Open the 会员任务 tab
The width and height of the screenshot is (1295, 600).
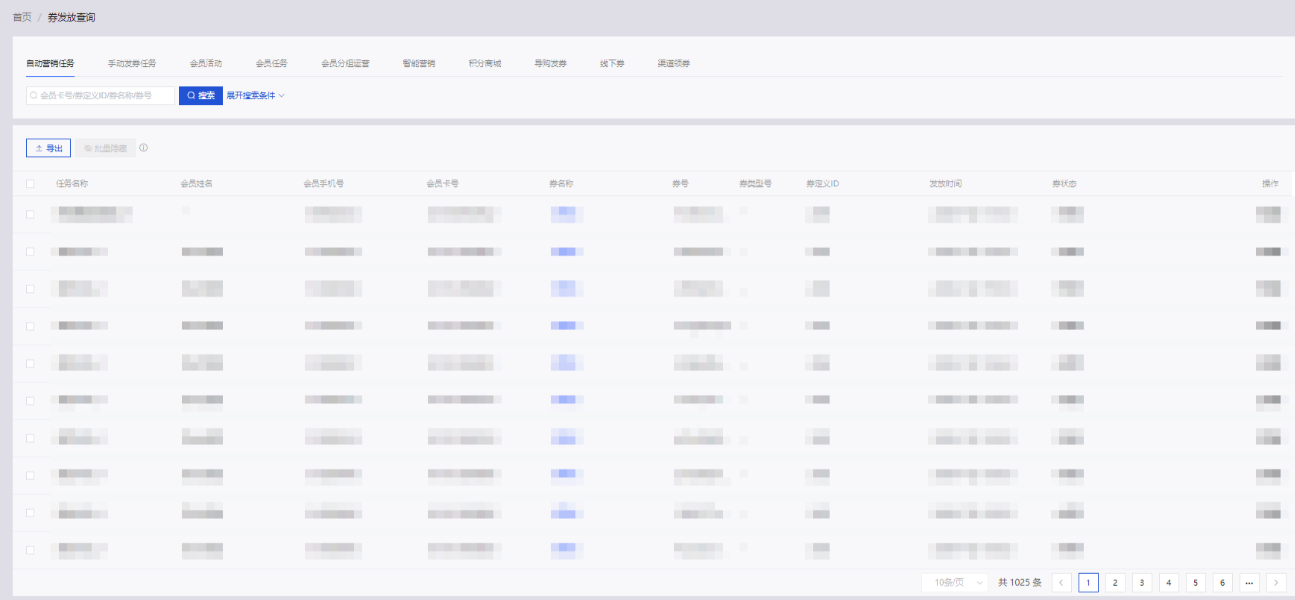[271, 63]
